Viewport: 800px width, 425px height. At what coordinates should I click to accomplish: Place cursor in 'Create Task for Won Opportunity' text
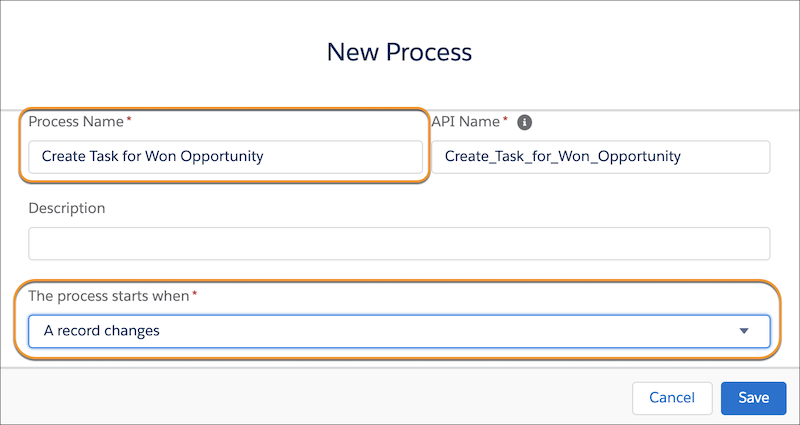tap(153, 156)
